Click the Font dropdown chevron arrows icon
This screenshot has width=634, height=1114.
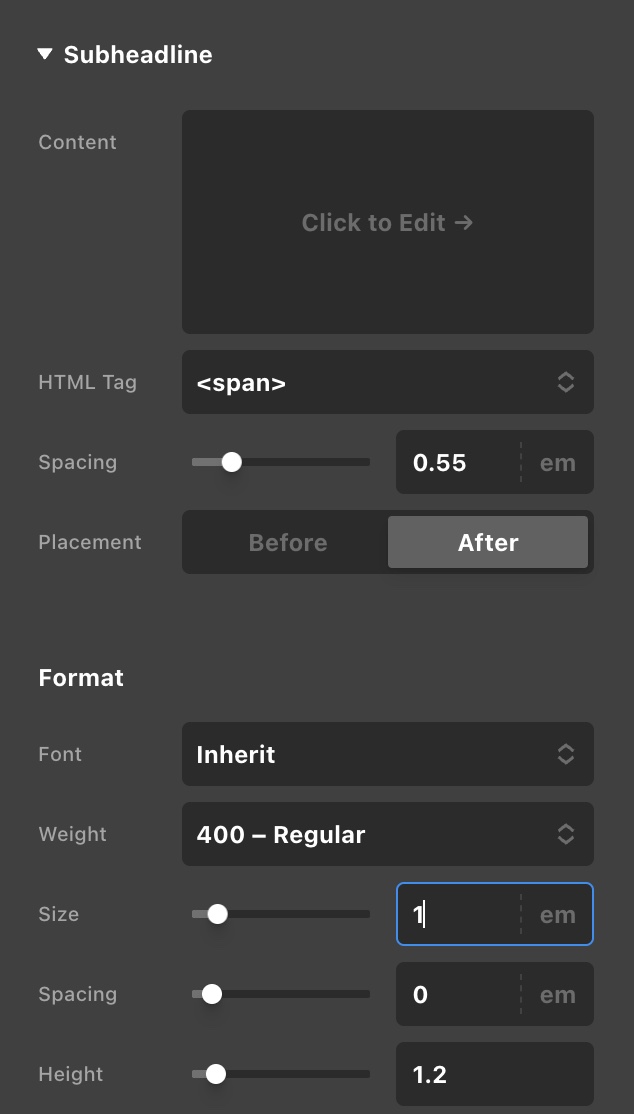pyautogui.click(x=566, y=754)
